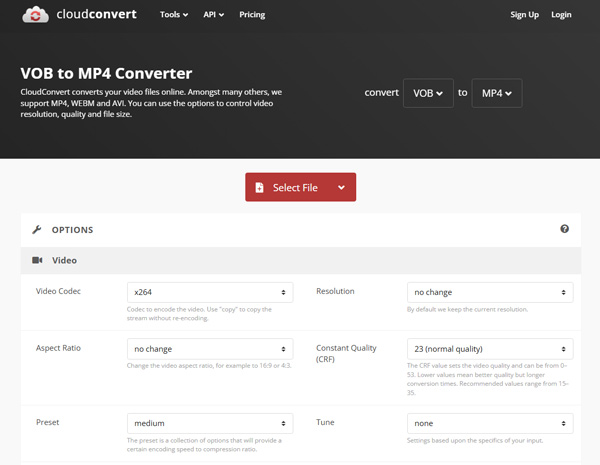Click the Sign Up link

(x=524, y=15)
